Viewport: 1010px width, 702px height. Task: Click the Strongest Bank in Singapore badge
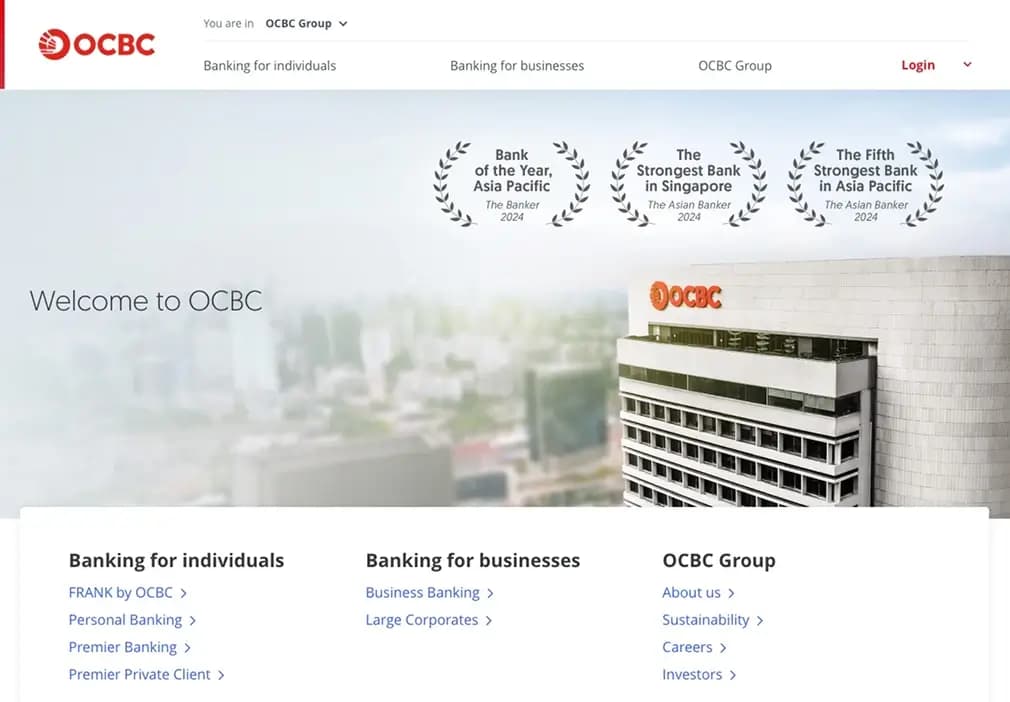689,184
